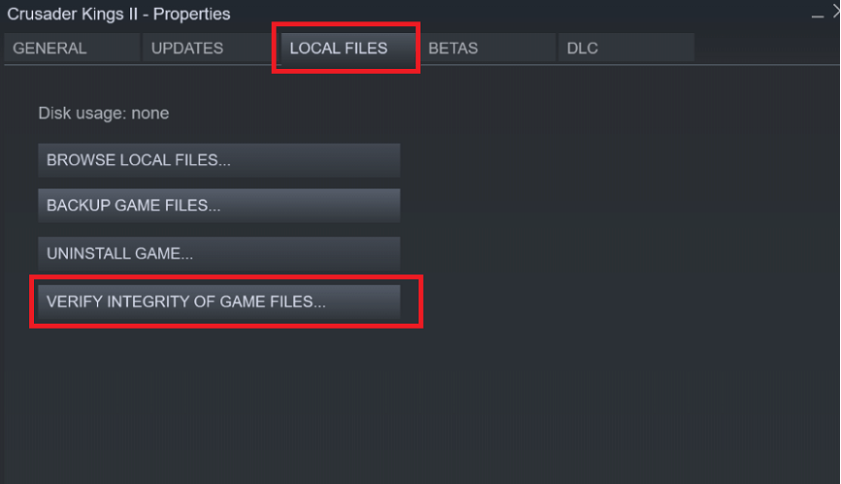This screenshot has height=484, width=841.
Task: View downloadable content settings tab
Action: (626, 48)
